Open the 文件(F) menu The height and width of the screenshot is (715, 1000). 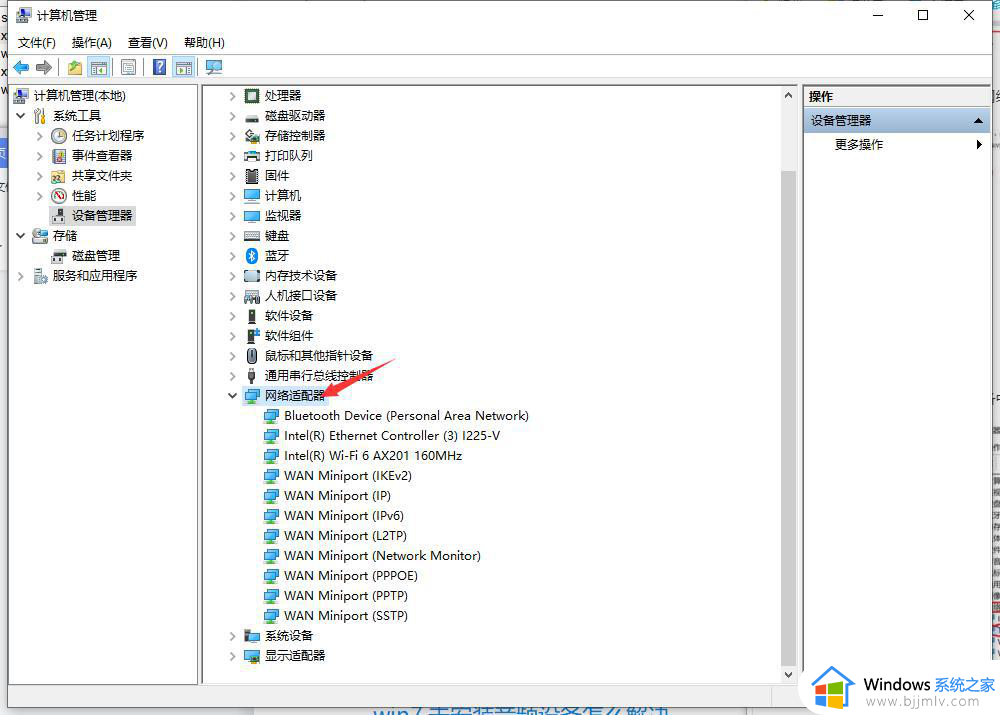(x=36, y=43)
